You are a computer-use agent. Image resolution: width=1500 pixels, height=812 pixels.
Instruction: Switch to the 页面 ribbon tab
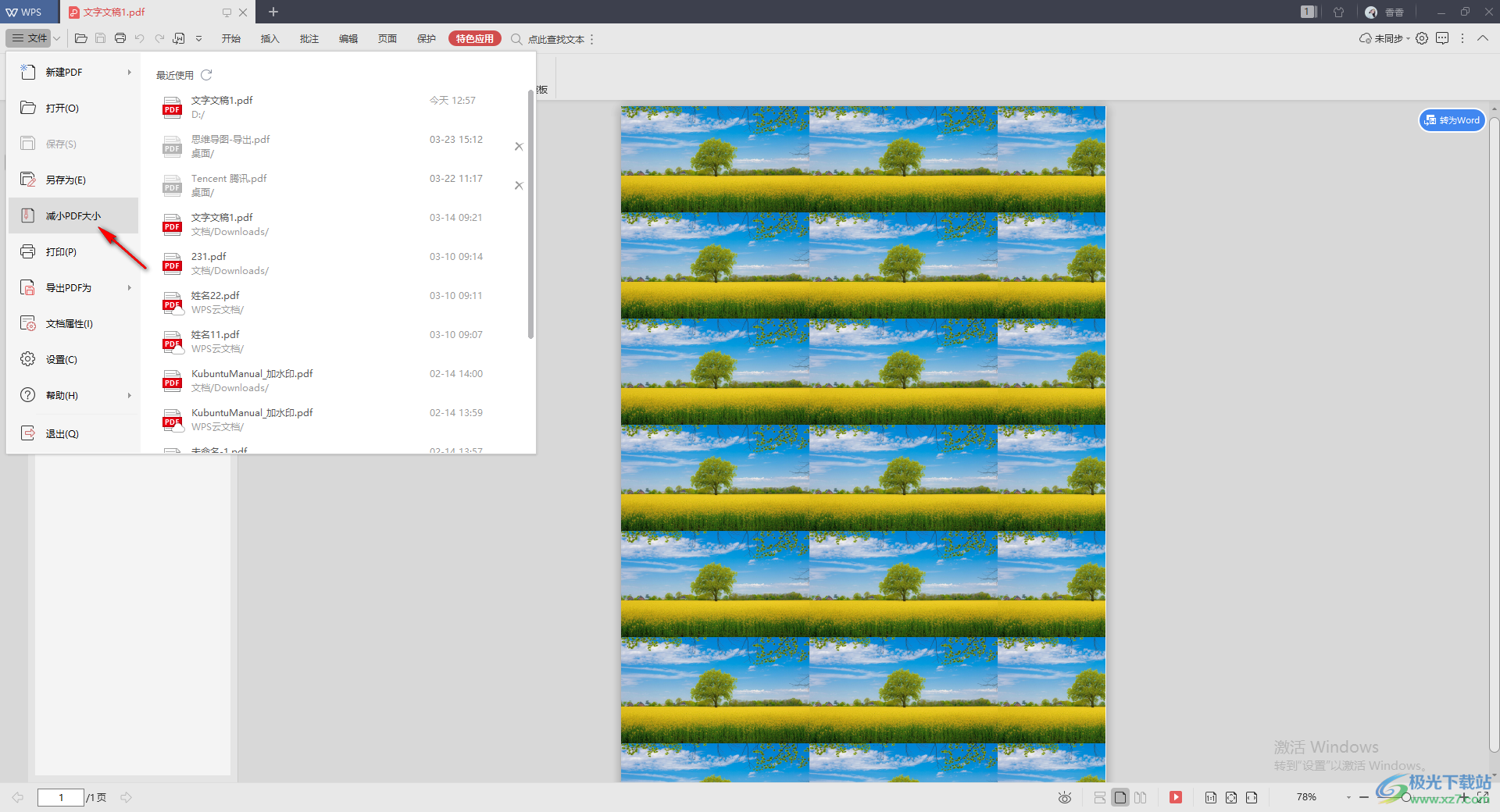click(x=387, y=38)
